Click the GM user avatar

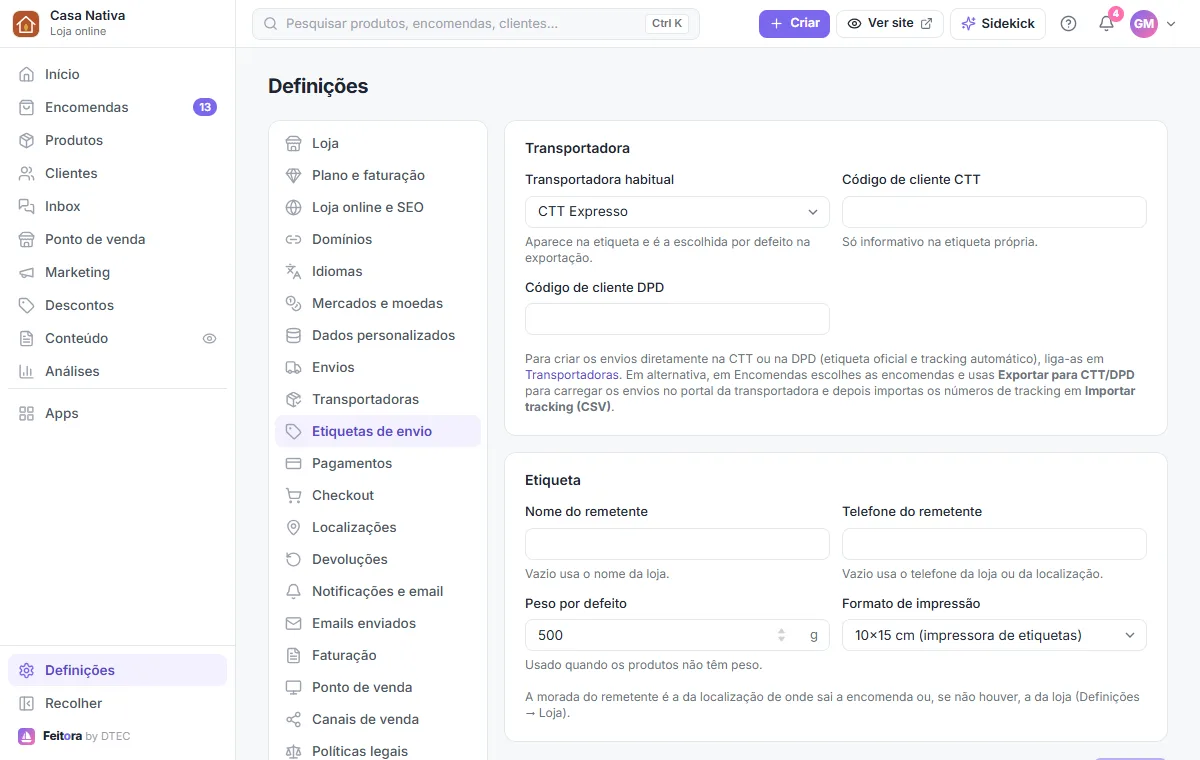pyautogui.click(x=1144, y=23)
